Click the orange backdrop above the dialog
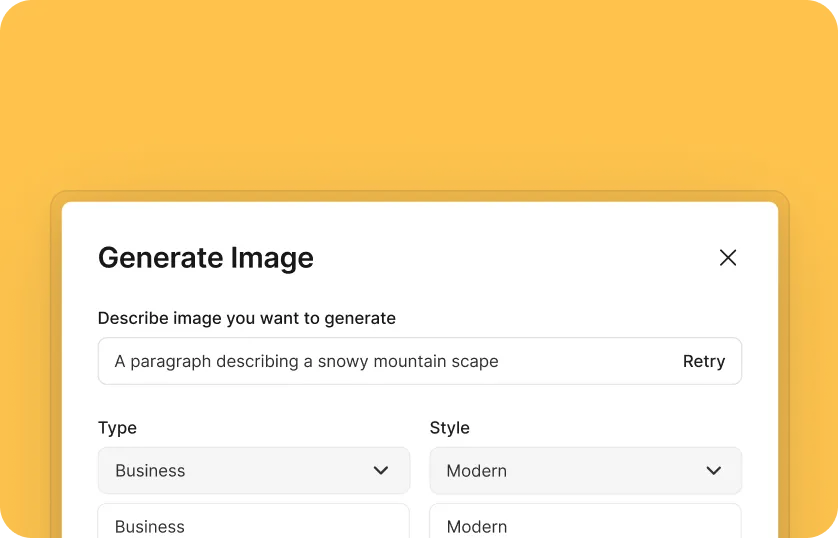Image resolution: width=838 pixels, height=538 pixels. click(x=419, y=90)
